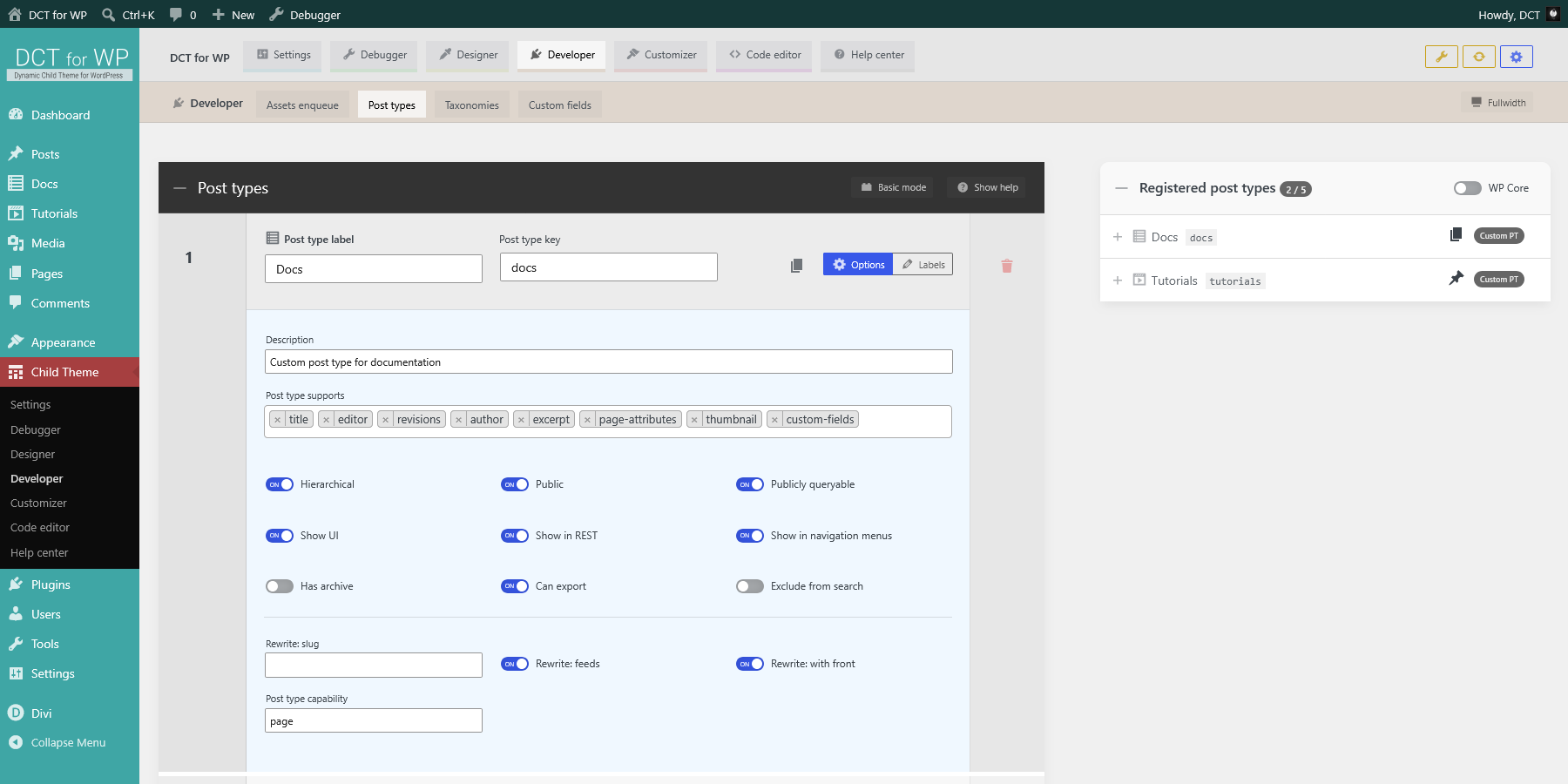Toggle the Rewrite: feeds switch
The image size is (1568, 784).
tap(515, 664)
